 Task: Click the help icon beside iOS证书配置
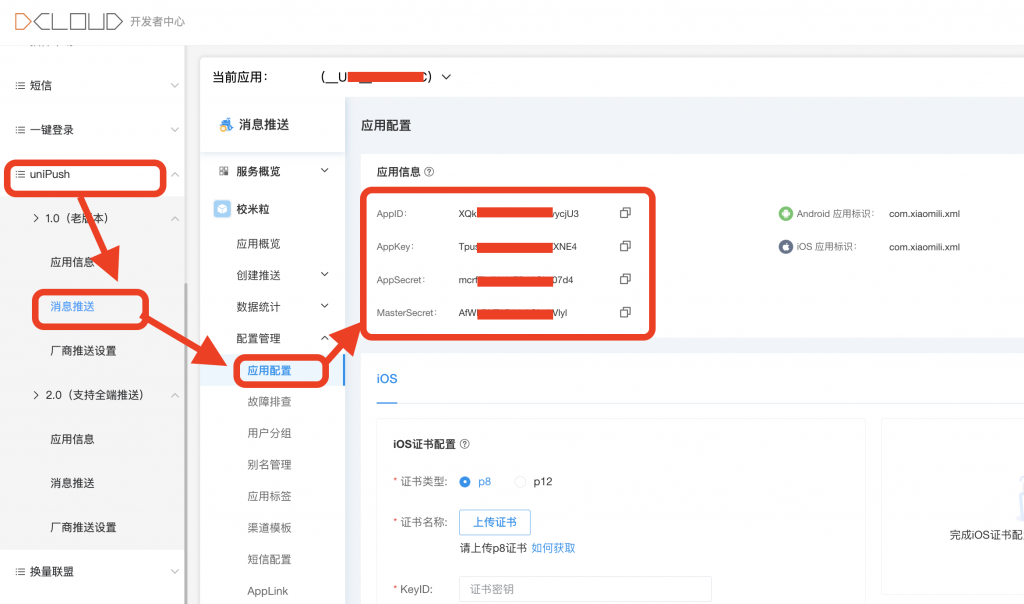tap(464, 444)
